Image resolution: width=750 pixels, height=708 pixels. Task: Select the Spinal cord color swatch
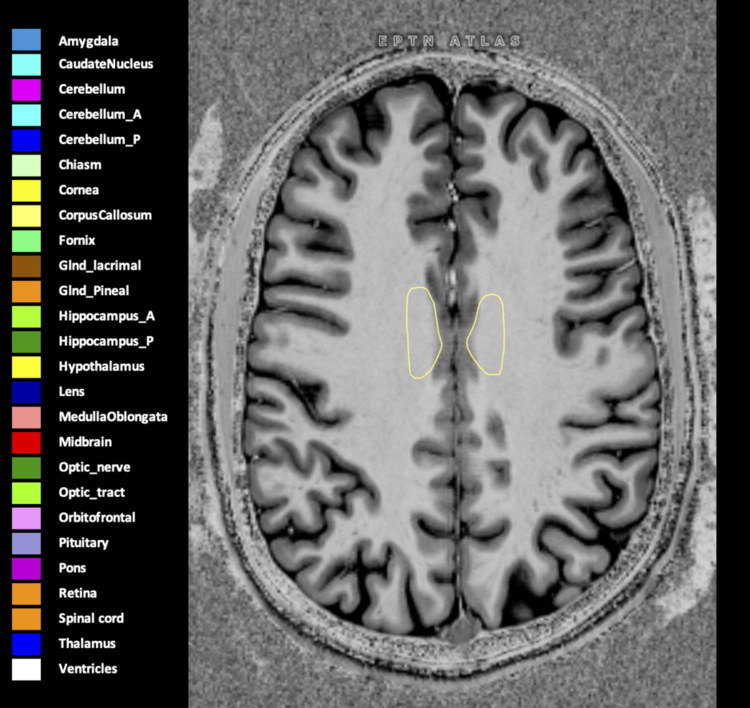(26, 619)
